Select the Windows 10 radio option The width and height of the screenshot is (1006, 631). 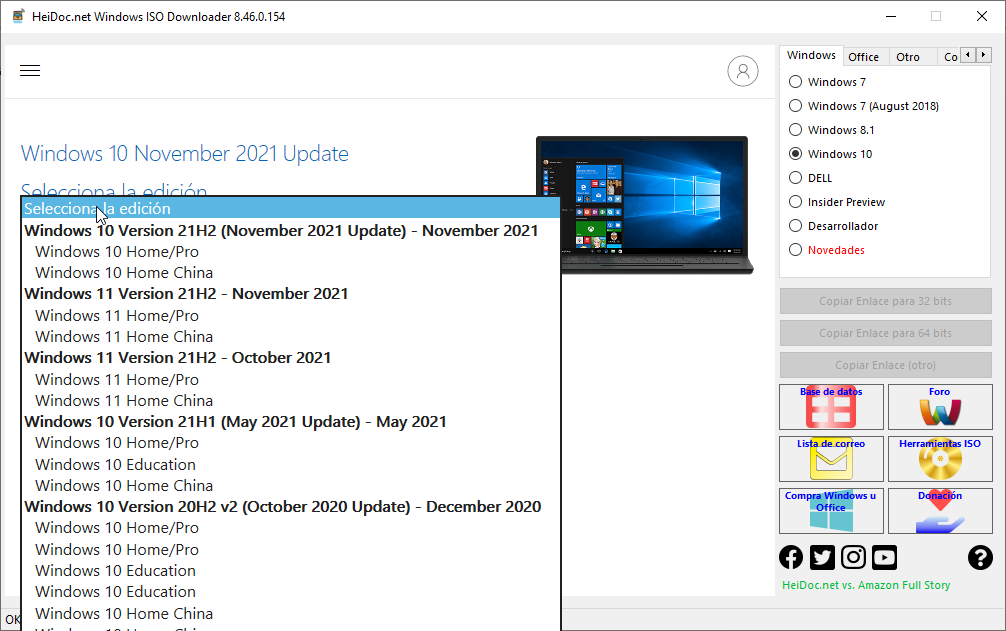[x=830, y=154]
